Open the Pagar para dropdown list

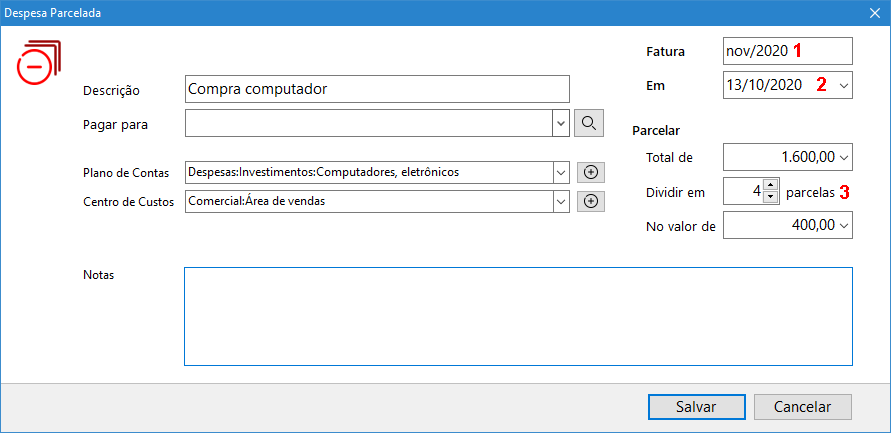(559, 123)
